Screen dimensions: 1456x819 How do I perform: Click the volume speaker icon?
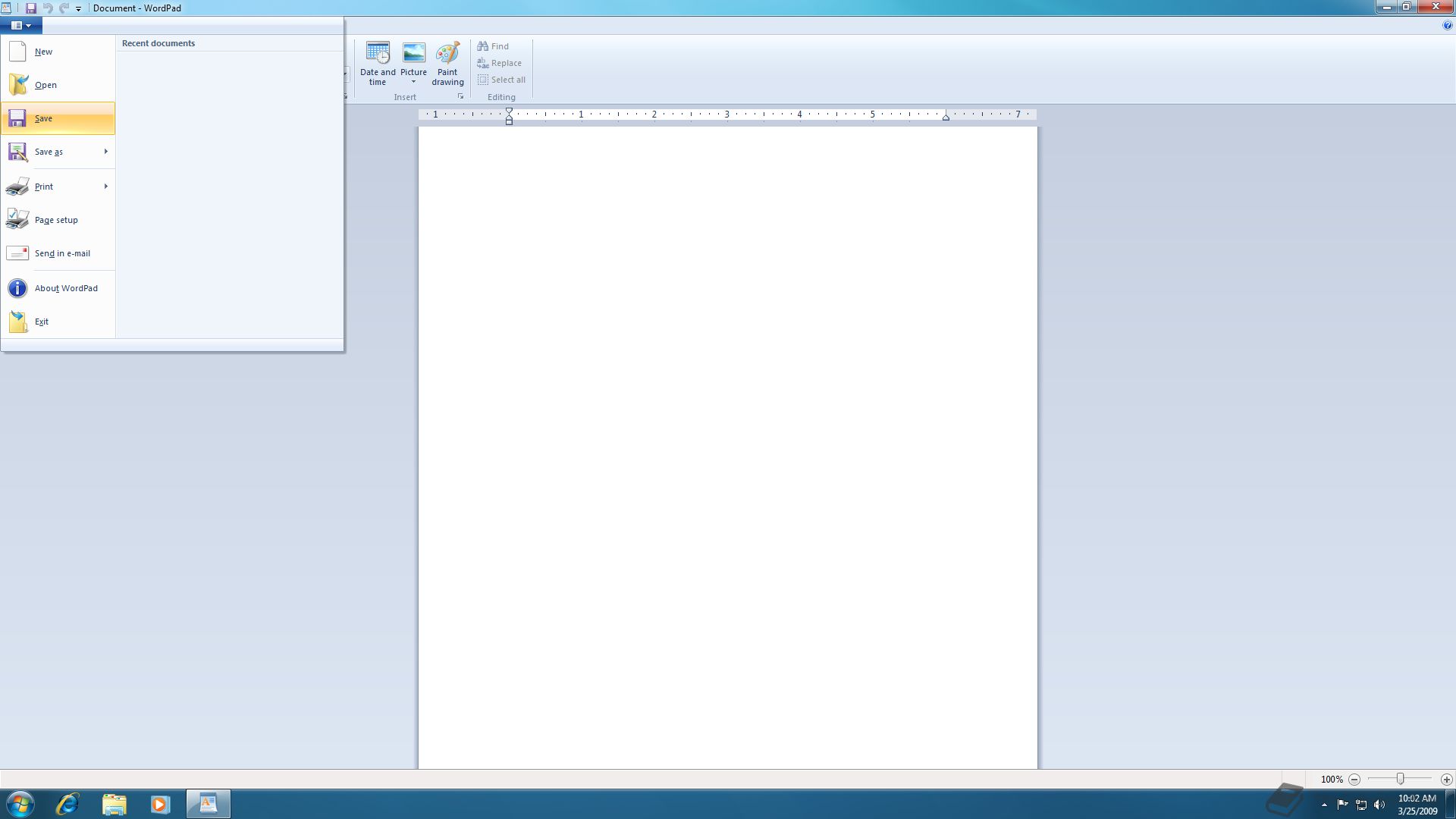(1379, 805)
